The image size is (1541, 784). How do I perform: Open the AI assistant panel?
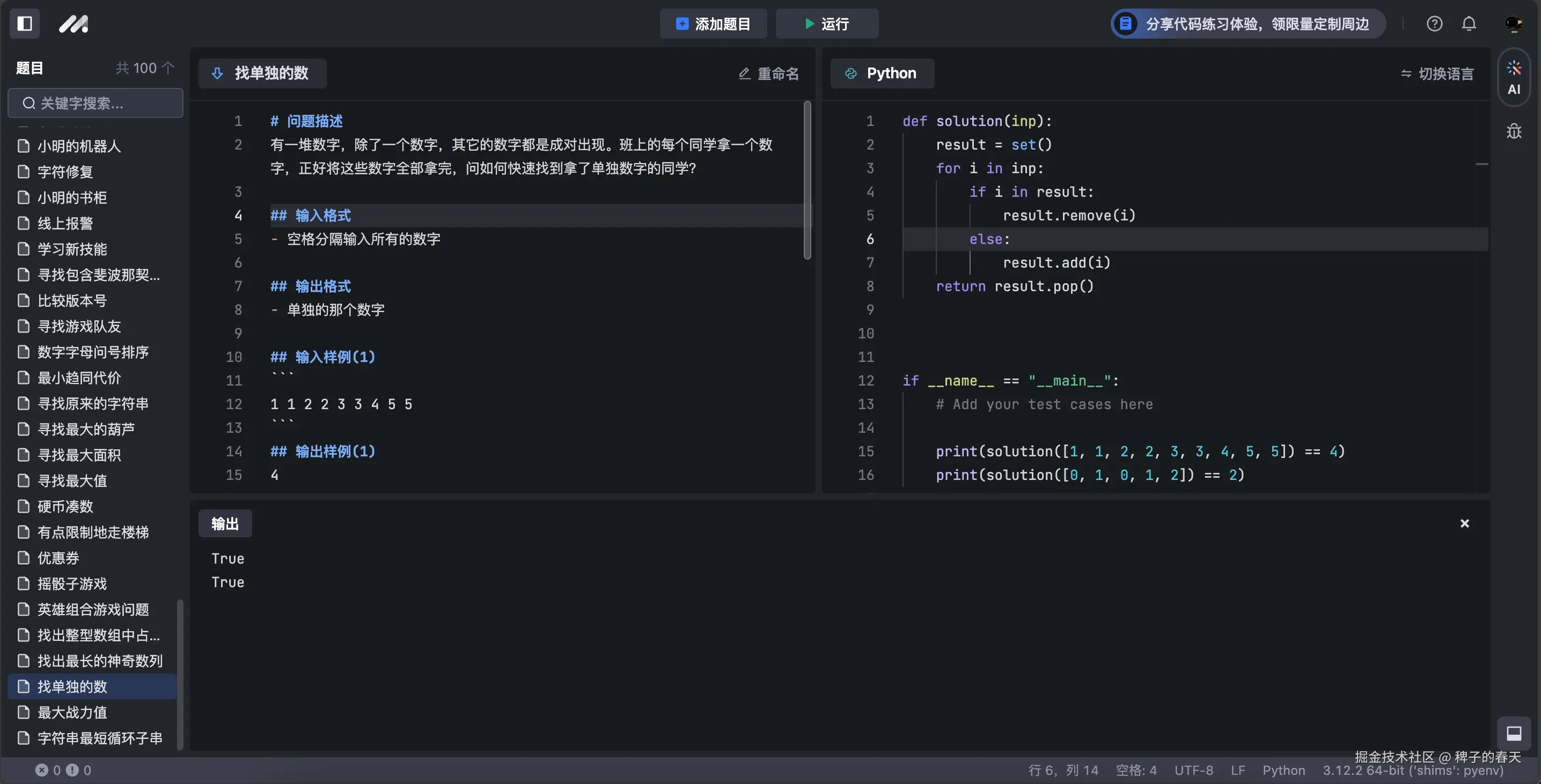[x=1514, y=78]
